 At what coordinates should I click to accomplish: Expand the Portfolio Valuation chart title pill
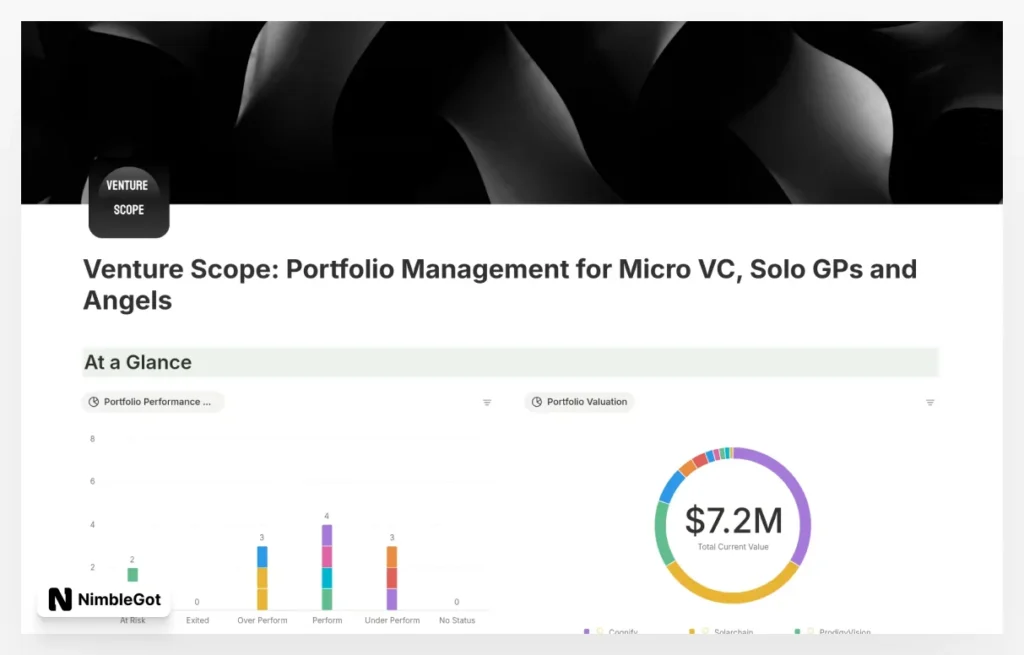(x=578, y=402)
